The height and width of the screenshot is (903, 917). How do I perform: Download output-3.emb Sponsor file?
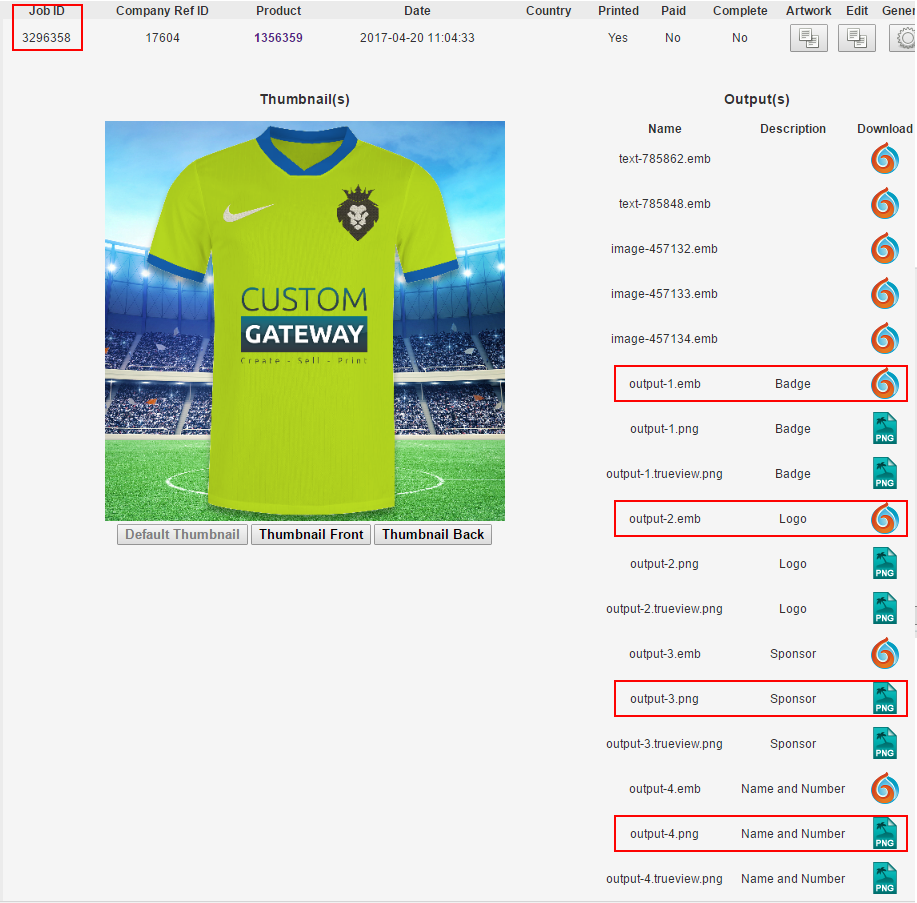(x=884, y=654)
